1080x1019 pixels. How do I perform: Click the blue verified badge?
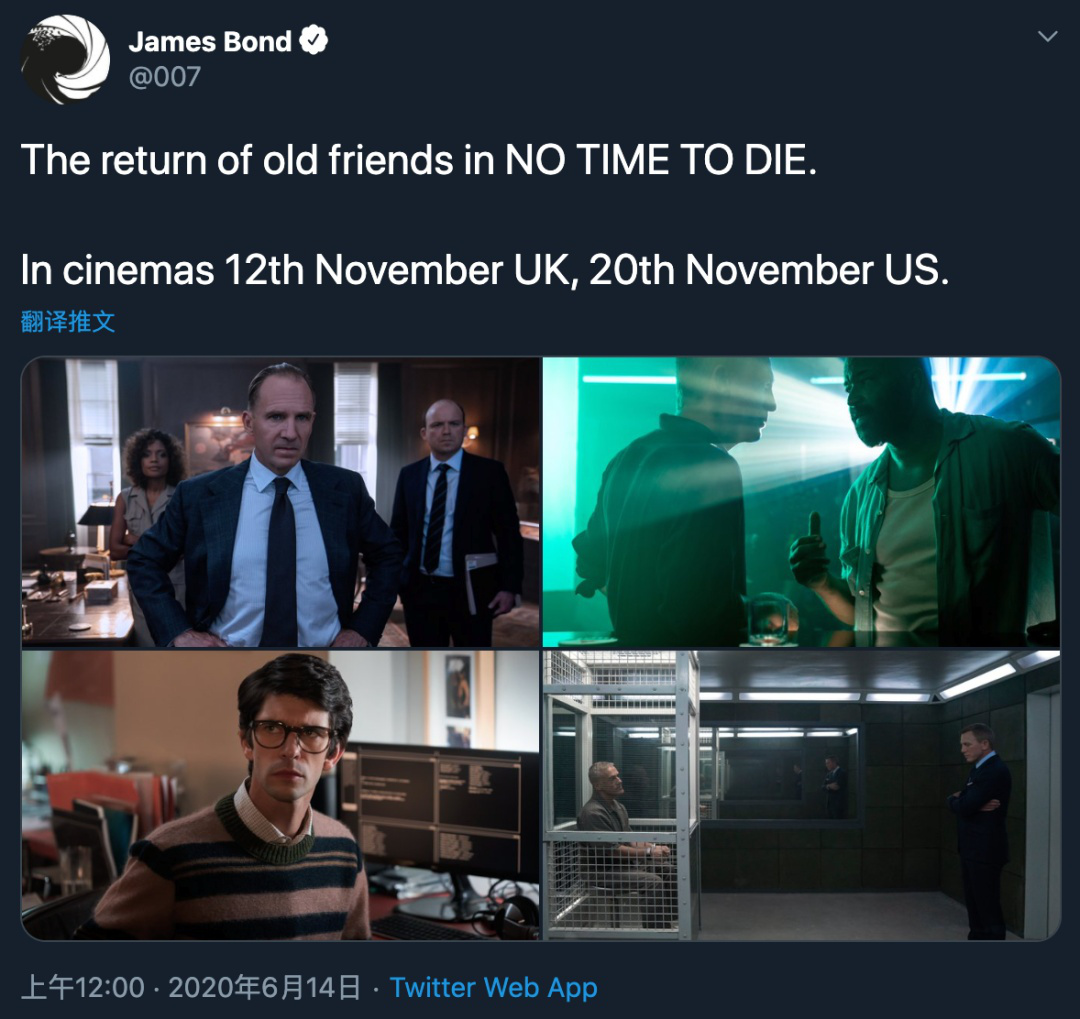(313, 41)
